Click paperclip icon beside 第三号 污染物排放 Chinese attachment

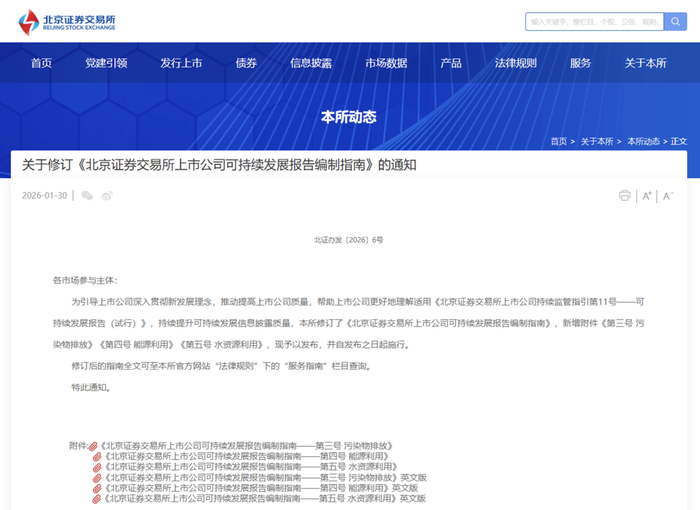pos(93,446)
